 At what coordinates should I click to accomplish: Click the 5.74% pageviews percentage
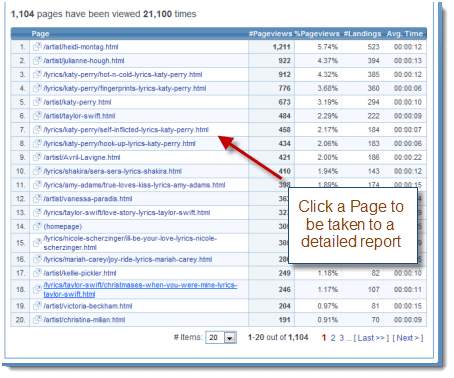coord(328,47)
